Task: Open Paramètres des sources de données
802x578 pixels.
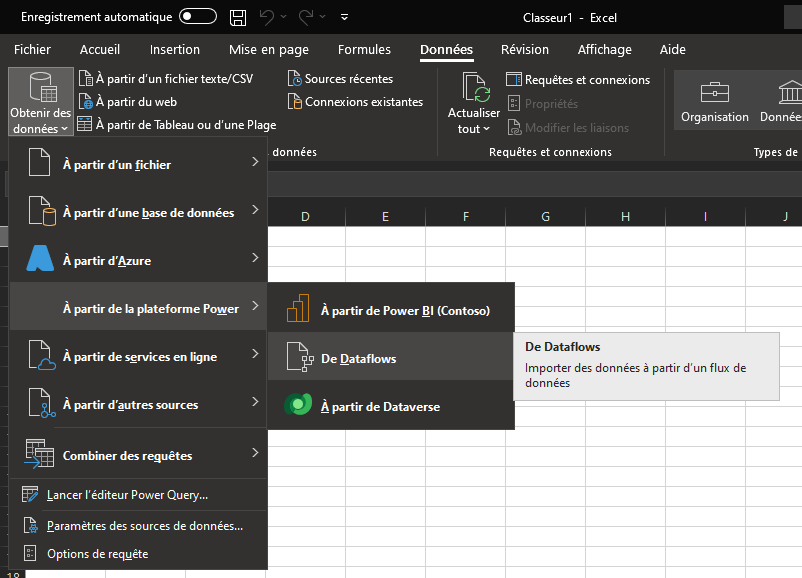Action: [x=138, y=525]
